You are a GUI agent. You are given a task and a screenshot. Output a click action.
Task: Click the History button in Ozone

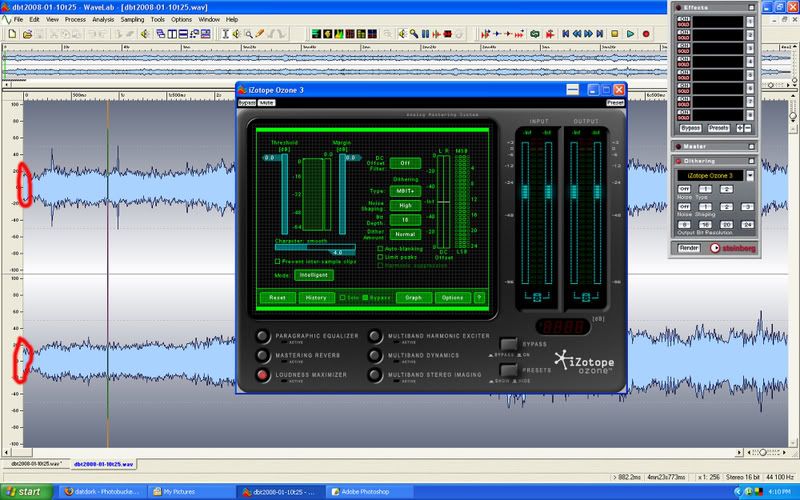click(316, 297)
